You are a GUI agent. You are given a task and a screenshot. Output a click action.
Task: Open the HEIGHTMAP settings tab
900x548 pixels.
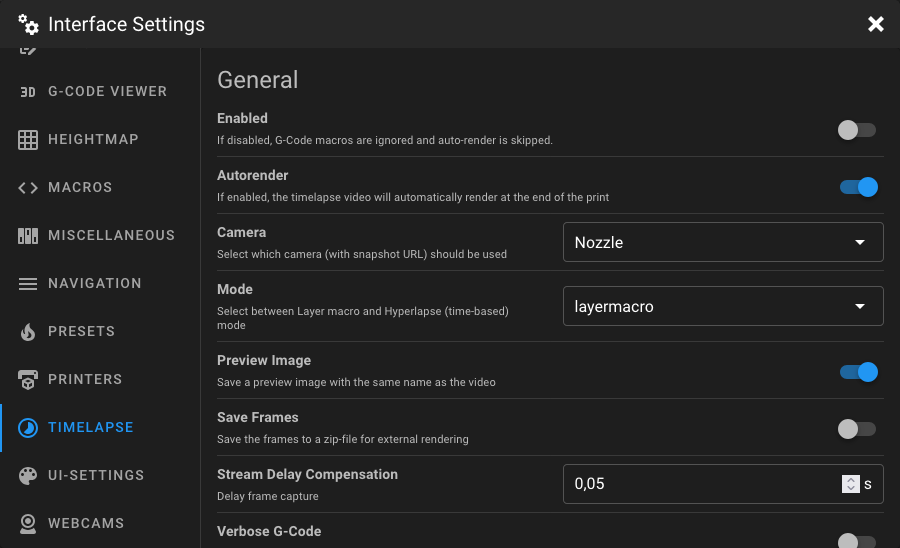(100, 139)
